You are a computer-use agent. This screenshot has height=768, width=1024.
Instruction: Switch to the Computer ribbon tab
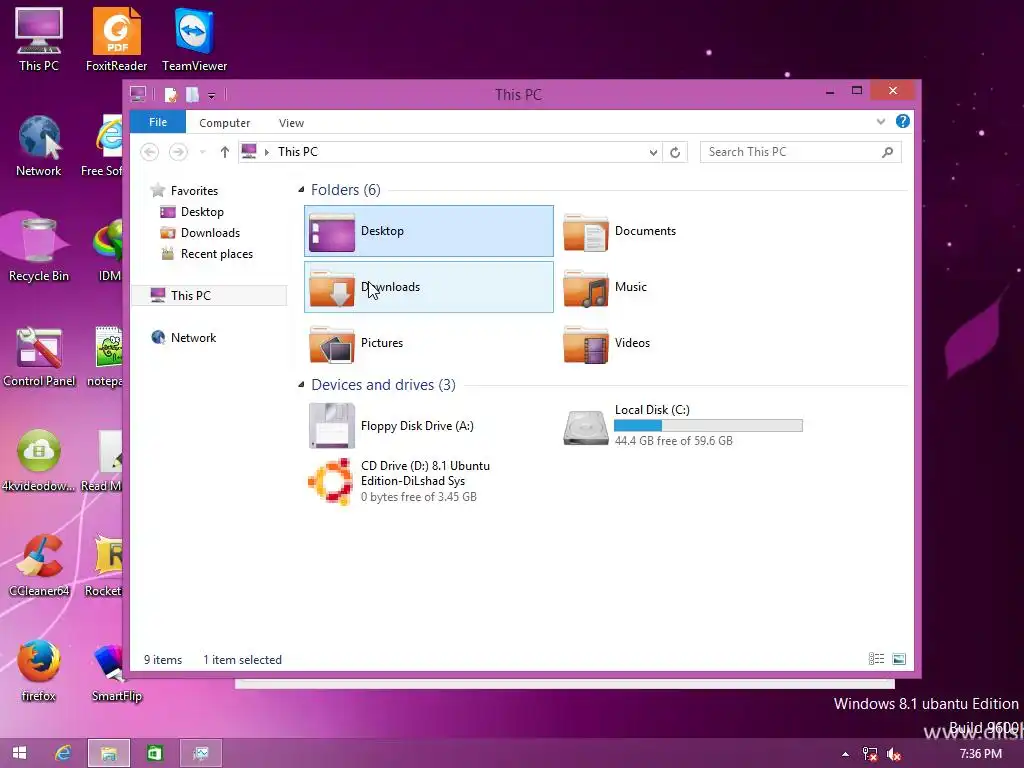pyautogui.click(x=224, y=123)
